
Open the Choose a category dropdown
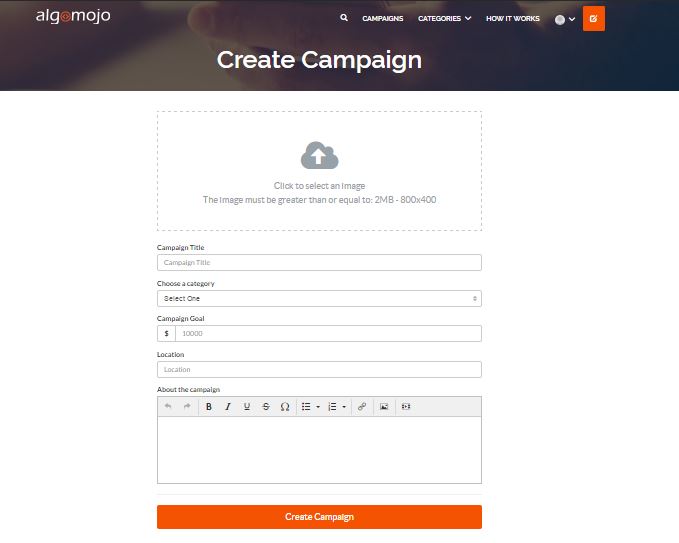point(319,298)
